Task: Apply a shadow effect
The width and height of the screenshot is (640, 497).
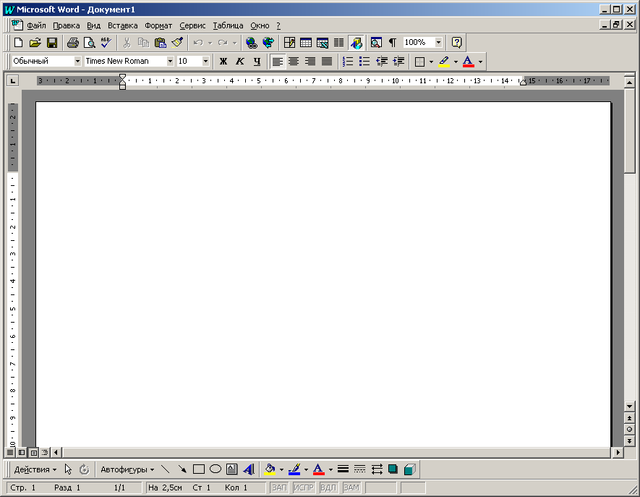Action: pyautogui.click(x=393, y=469)
